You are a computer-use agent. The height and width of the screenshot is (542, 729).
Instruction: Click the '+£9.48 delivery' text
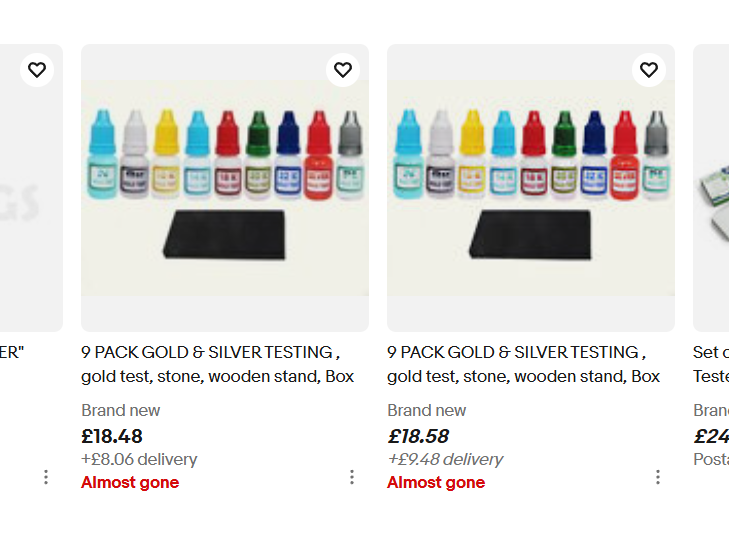(445, 459)
